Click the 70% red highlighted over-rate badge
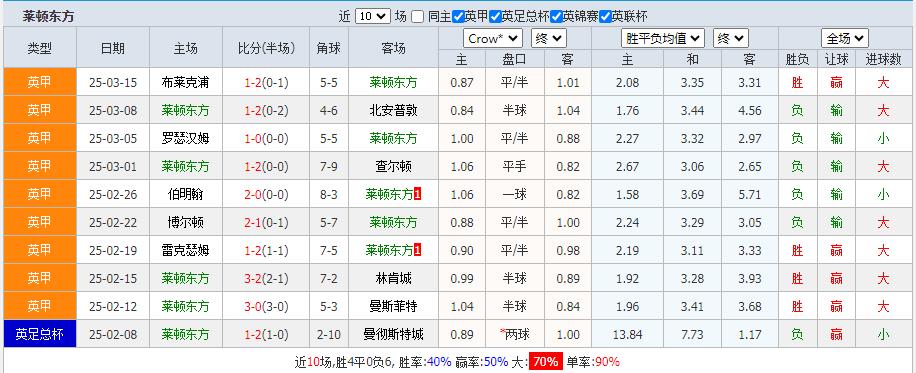Screen dimensions: 916x373 click(x=546, y=361)
